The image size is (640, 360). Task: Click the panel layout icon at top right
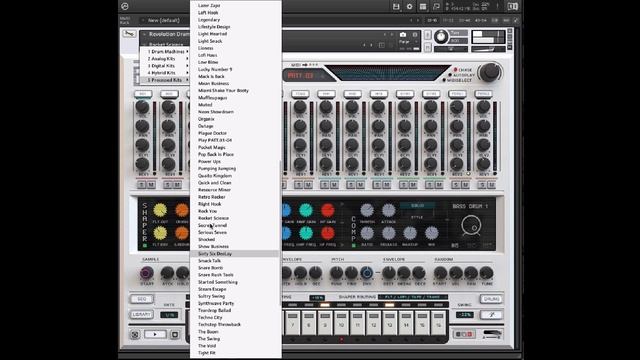point(513,6)
